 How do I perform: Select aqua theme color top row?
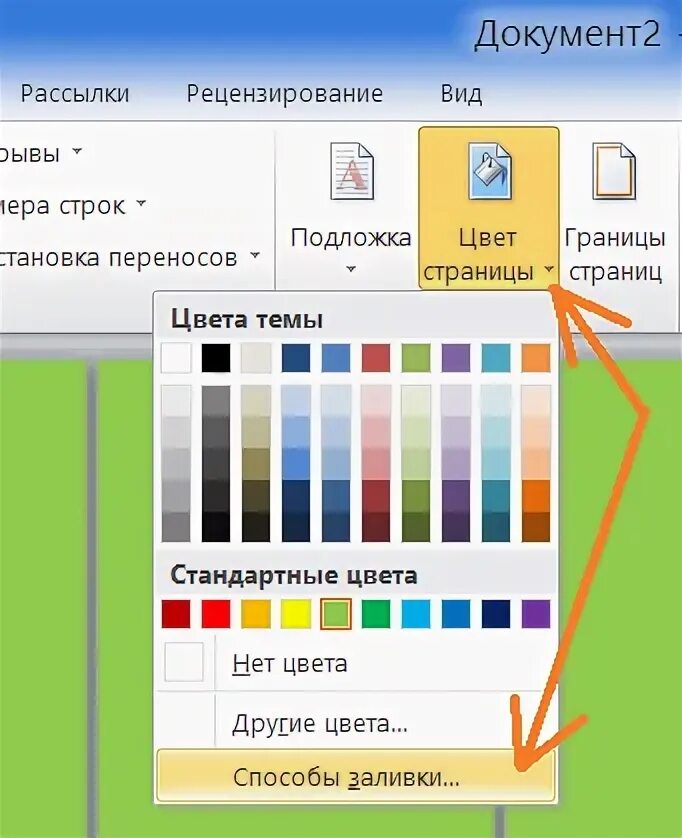496,358
